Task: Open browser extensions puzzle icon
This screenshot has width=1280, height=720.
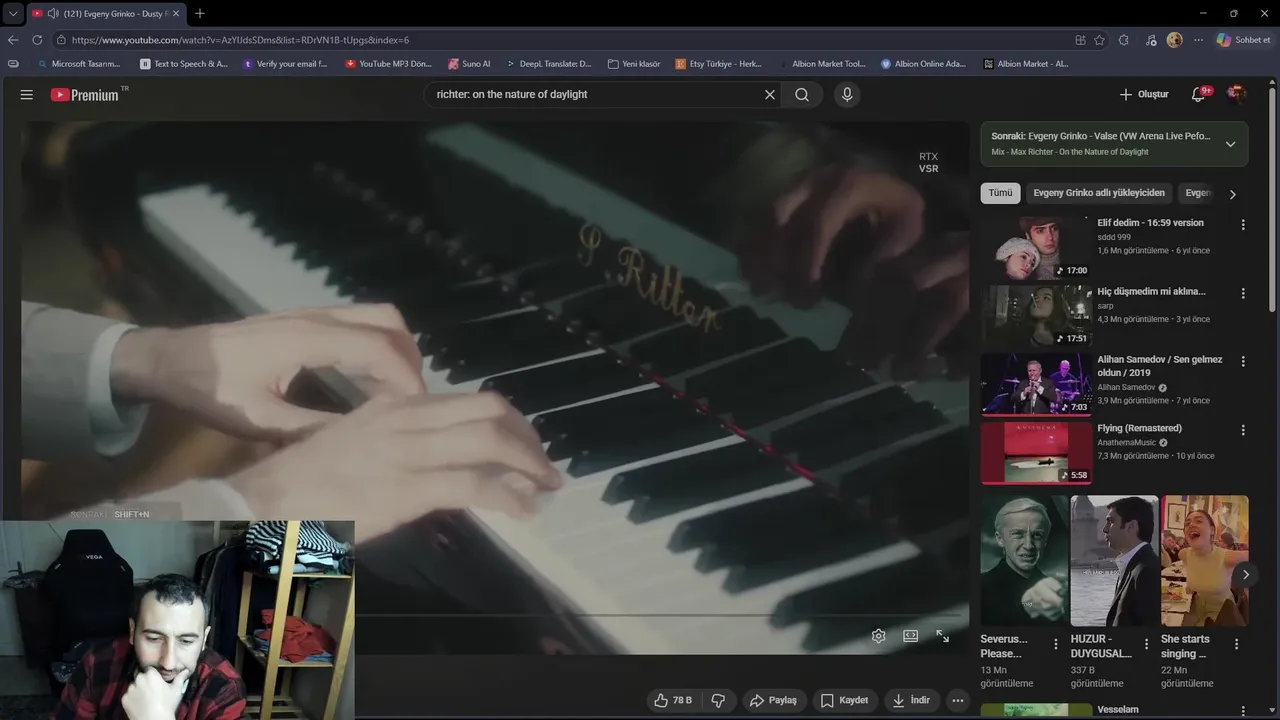Action: point(1124,40)
